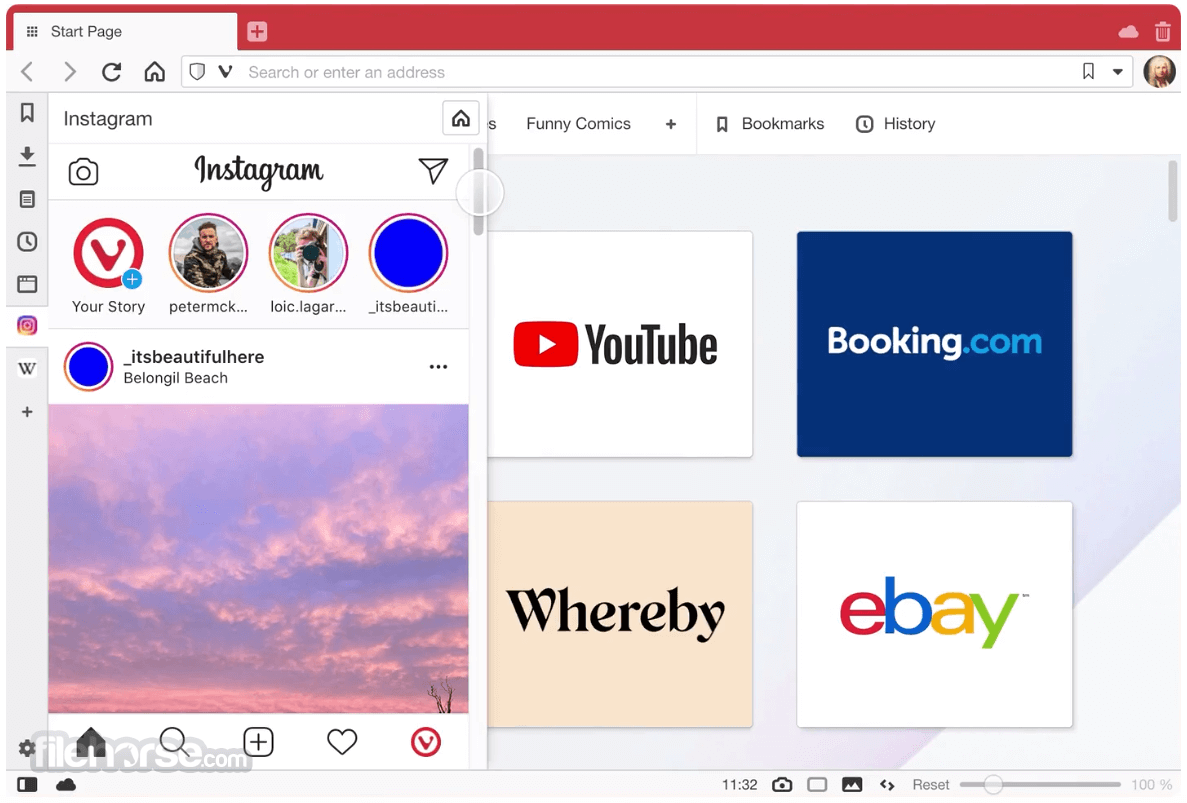1187x803 pixels.
Task: Open Bookmarks on the start page
Action: point(771,123)
